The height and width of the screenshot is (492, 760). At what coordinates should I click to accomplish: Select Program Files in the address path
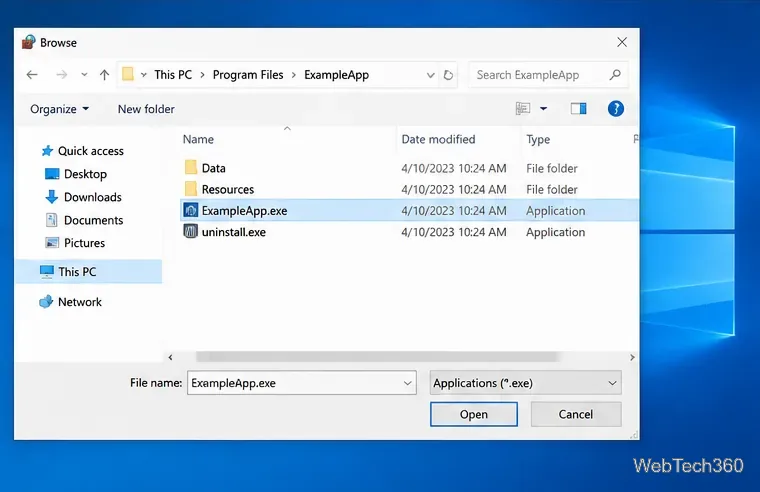(248, 75)
